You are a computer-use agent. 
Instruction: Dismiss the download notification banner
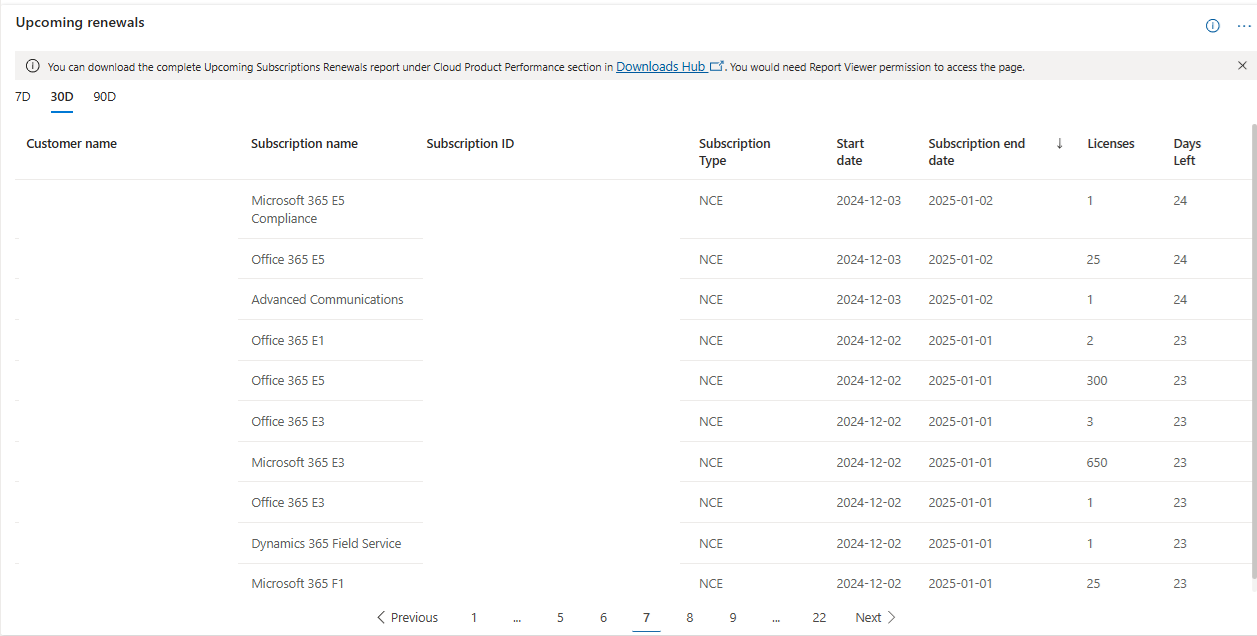point(1242,66)
